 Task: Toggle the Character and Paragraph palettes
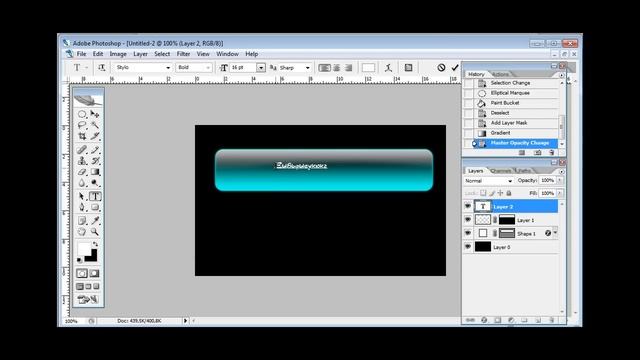pyautogui.click(x=408, y=68)
